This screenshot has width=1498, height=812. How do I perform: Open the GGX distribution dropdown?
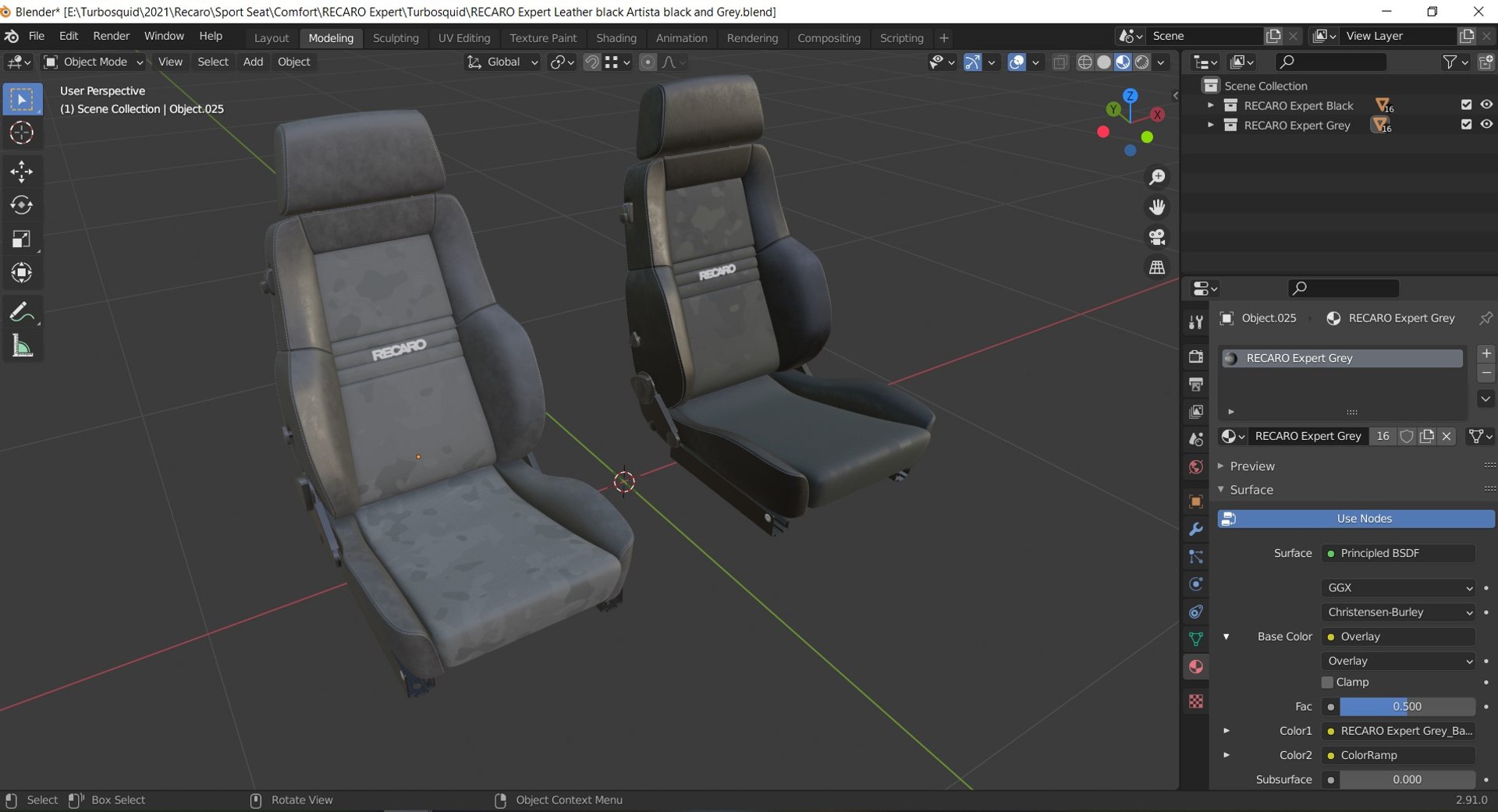[1399, 587]
